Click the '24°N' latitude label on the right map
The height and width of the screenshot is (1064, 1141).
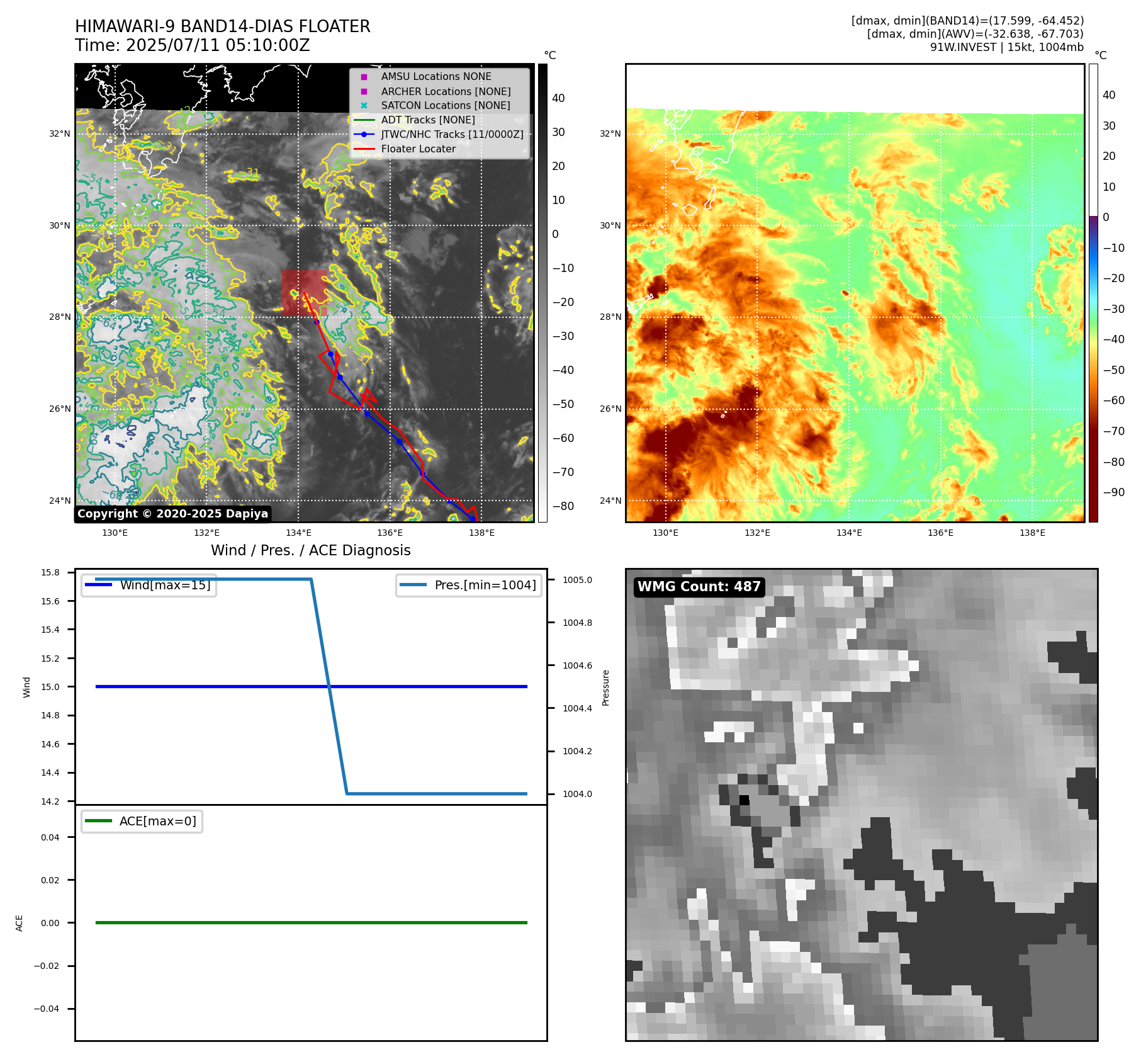610,501
